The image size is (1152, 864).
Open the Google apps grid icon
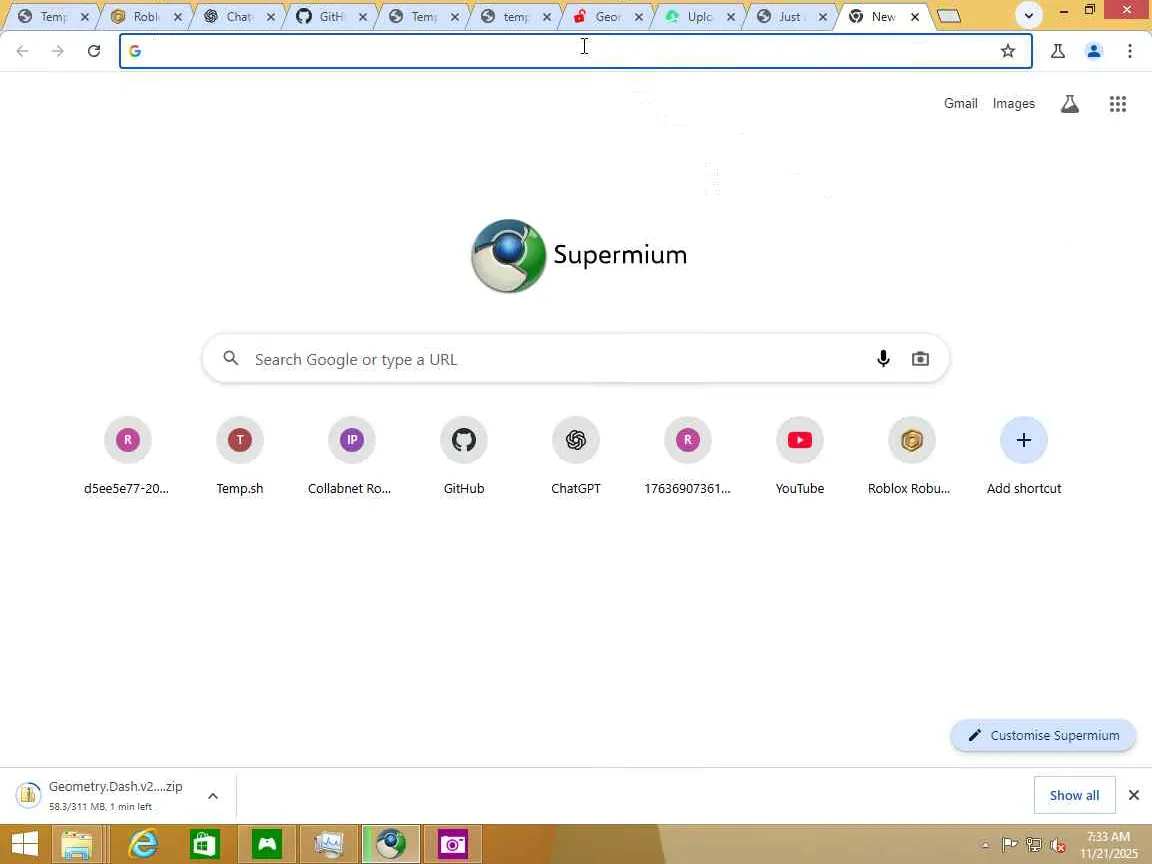click(1117, 104)
